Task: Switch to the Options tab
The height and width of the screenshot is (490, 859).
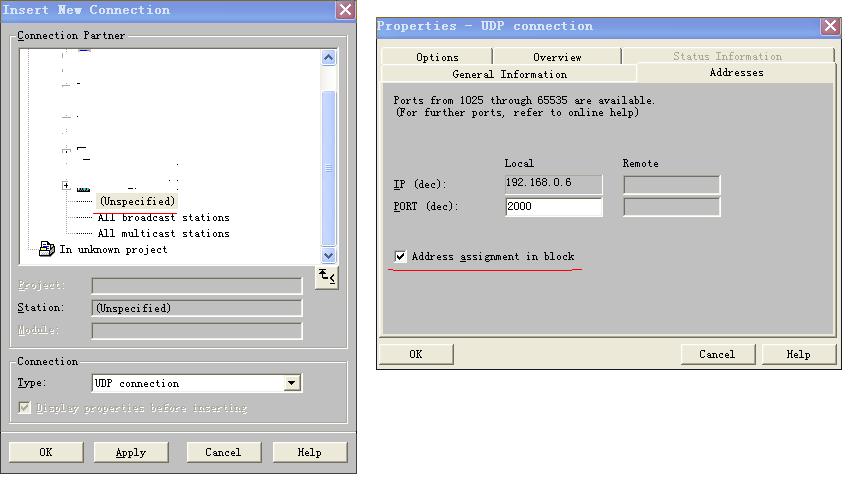Action: tap(437, 57)
